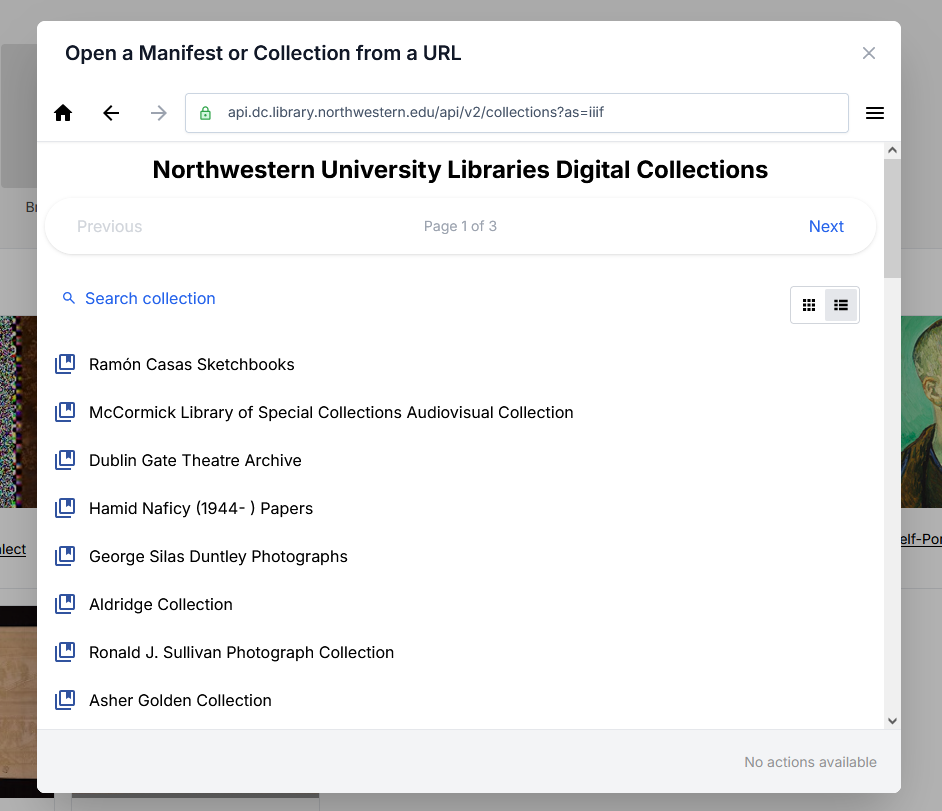942x811 pixels.
Task: Click the collection icon beside Ramón Casas Sketchbooks
Action: 65,364
